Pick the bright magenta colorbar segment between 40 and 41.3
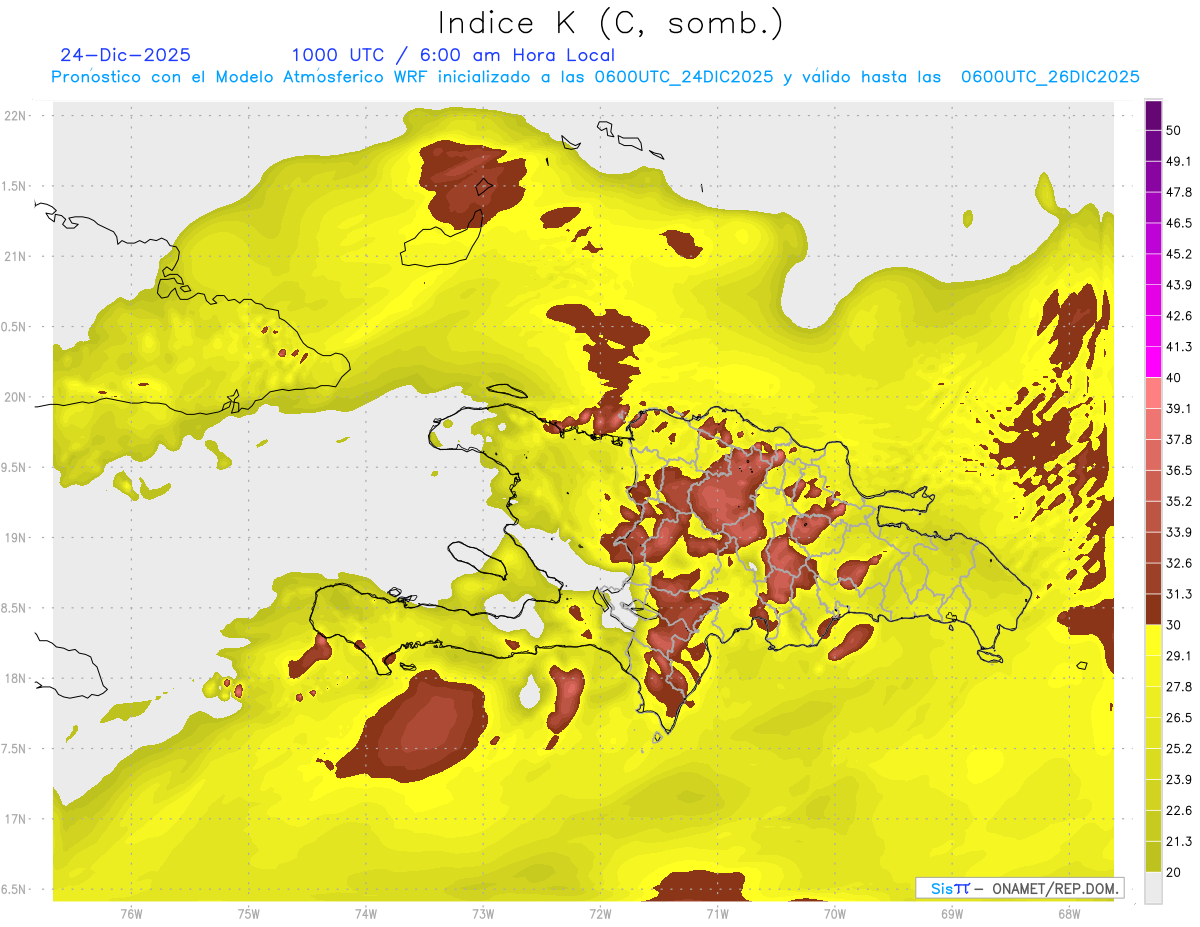The height and width of the screenshot is (927, 1200). point(1153,362)
